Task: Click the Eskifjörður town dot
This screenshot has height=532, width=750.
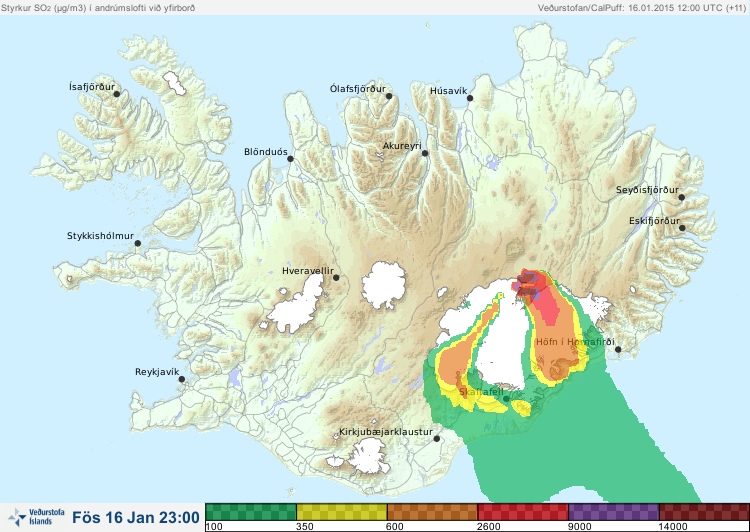Action: tap(682, 228)
